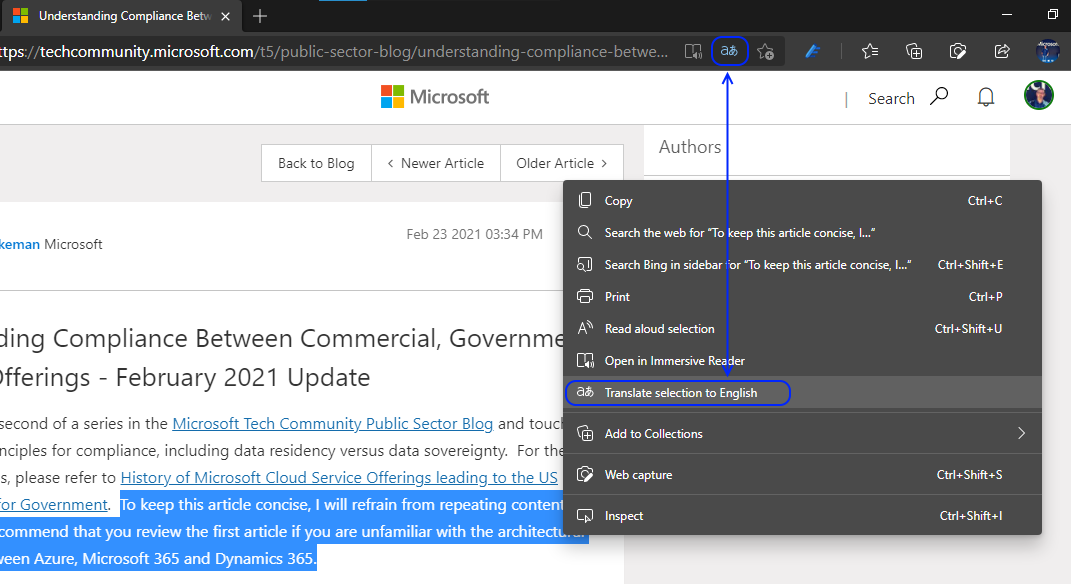Viewport: 1071px width, 584px height.
Task: Click the Search magnifier icon on page
Action: [x=939, y=96]
